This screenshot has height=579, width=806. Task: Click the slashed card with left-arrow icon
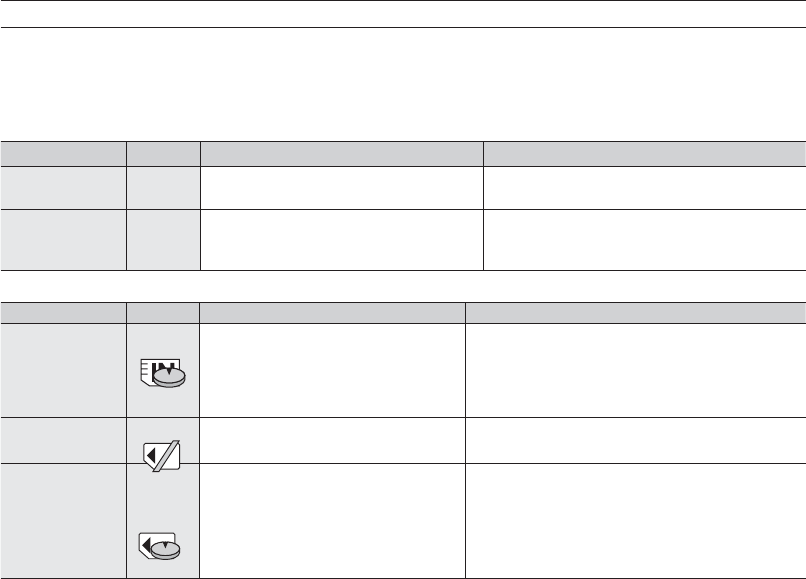click(x=161, y=456)
